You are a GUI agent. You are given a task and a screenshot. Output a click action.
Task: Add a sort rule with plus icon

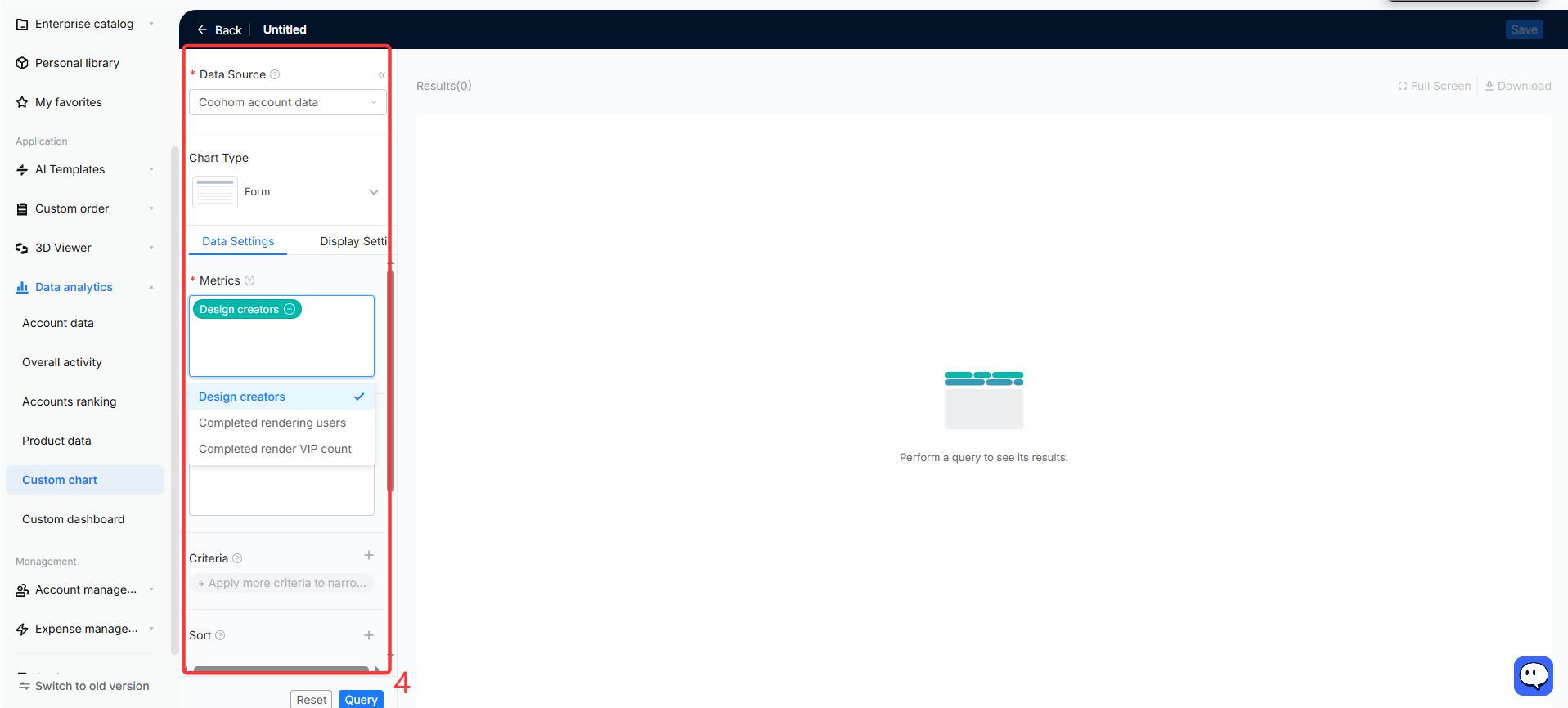point(369,635)
